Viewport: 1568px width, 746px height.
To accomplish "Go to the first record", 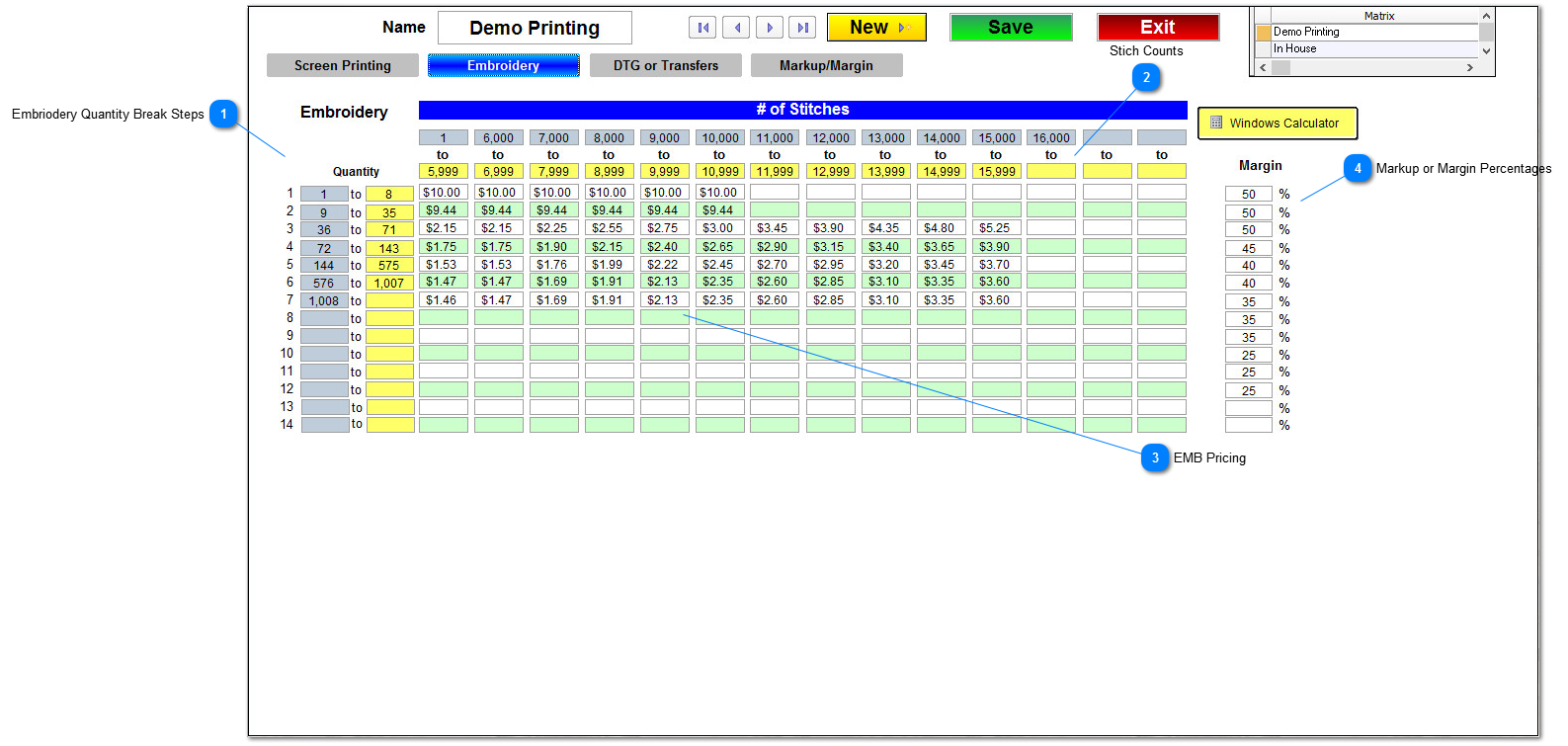I will click(x=702, y=28).
